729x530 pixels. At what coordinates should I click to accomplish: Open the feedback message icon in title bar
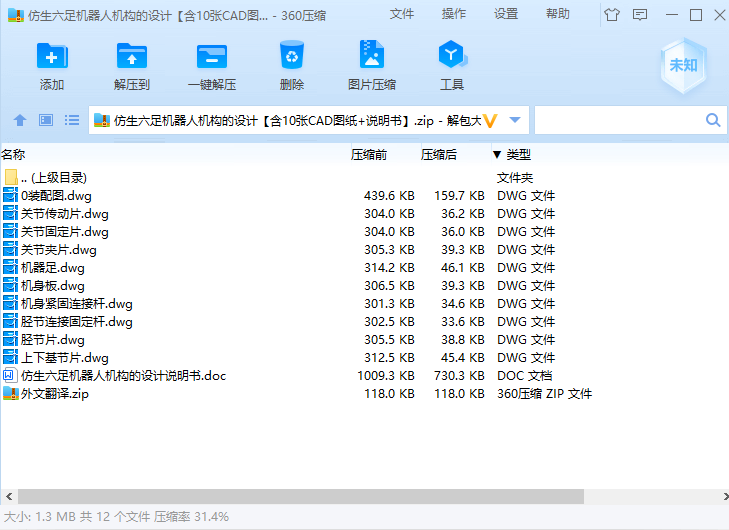(x=640, y=15)
